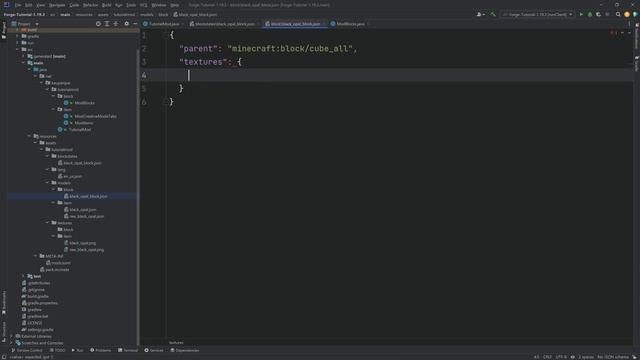Switch to ModBlocks.java editor tab

pyautogui.click(x=350, y=24)
